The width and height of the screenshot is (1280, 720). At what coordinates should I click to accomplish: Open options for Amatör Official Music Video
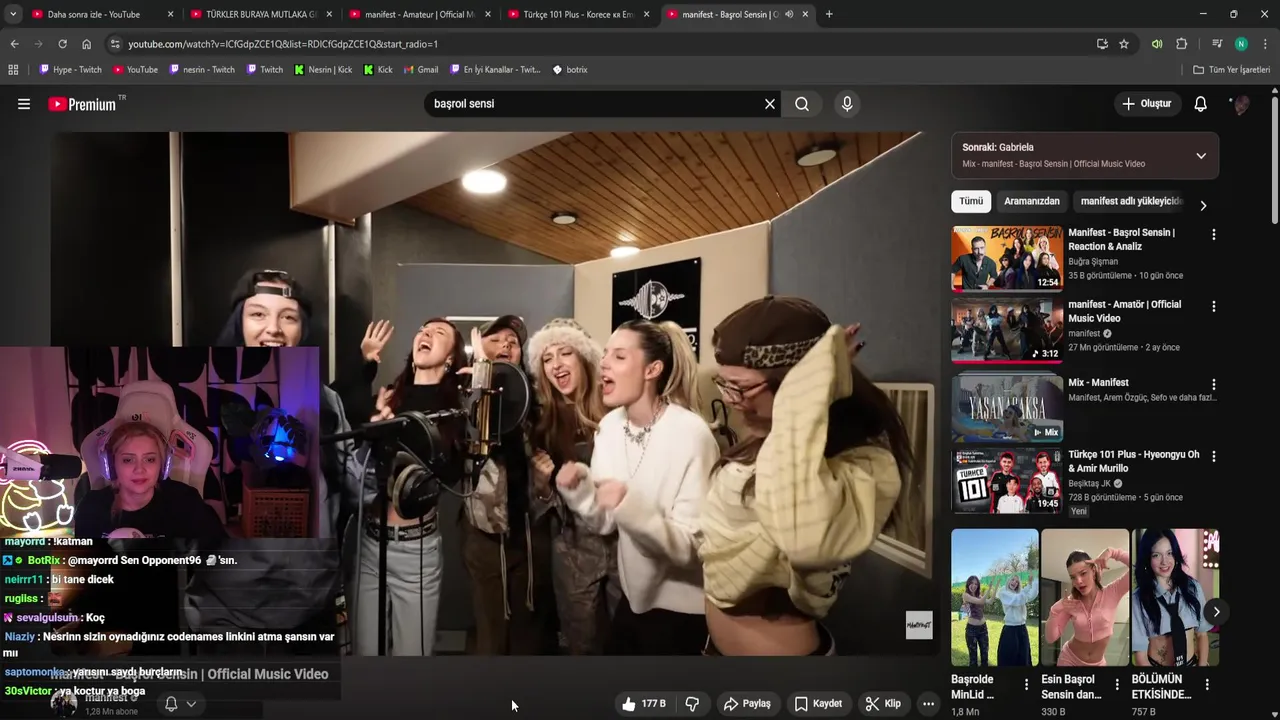coord(1214,307)
